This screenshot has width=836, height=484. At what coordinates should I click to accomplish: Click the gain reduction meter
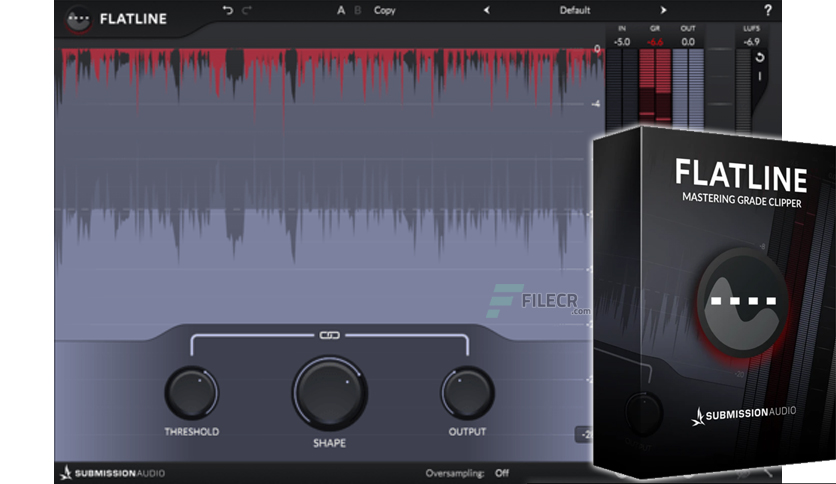(655, 88)
